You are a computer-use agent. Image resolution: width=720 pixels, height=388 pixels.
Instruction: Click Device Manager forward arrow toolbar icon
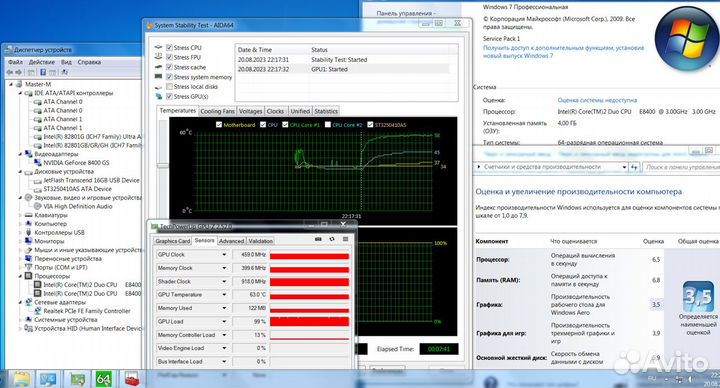19,72
